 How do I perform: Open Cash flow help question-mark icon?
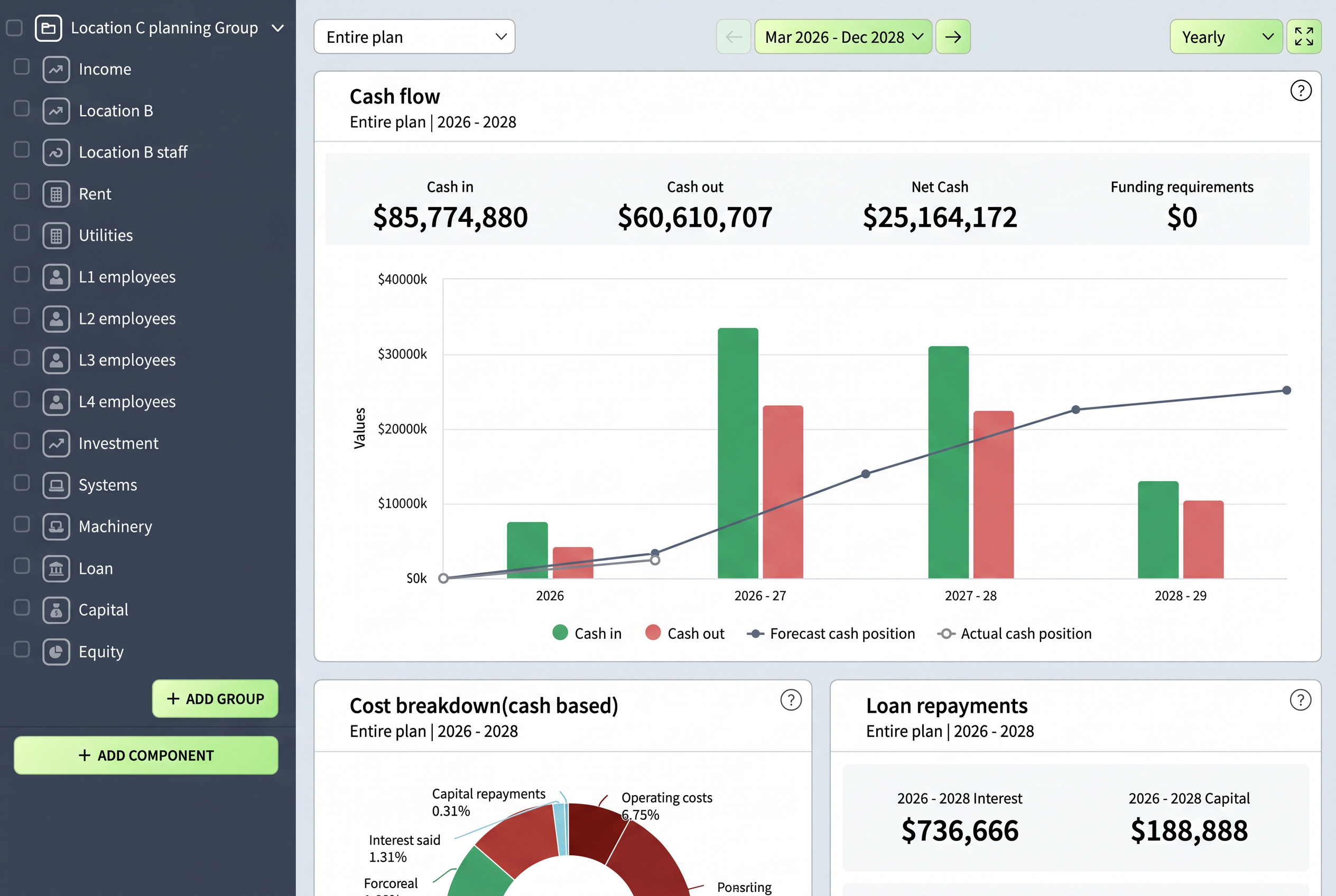[1301, 90]
